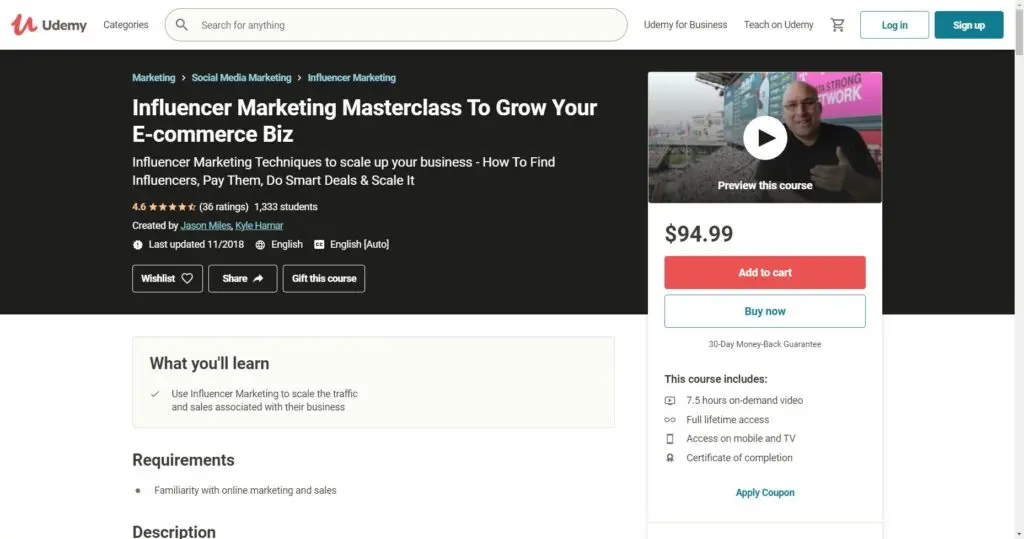The height and width of the screenshot is (539, 1024).
Task: Click the Apply Coupon link
Action: click(x=765, y=493)
